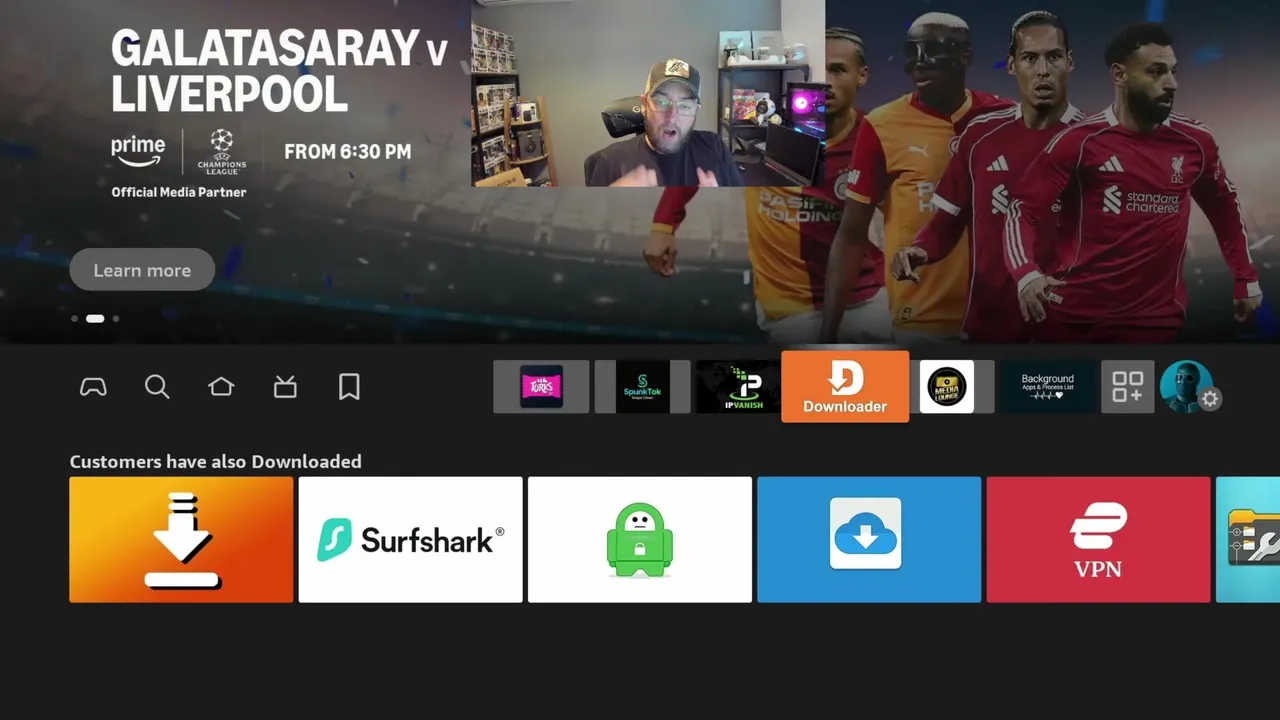Click the Learn more button

(x=142, y=270)
